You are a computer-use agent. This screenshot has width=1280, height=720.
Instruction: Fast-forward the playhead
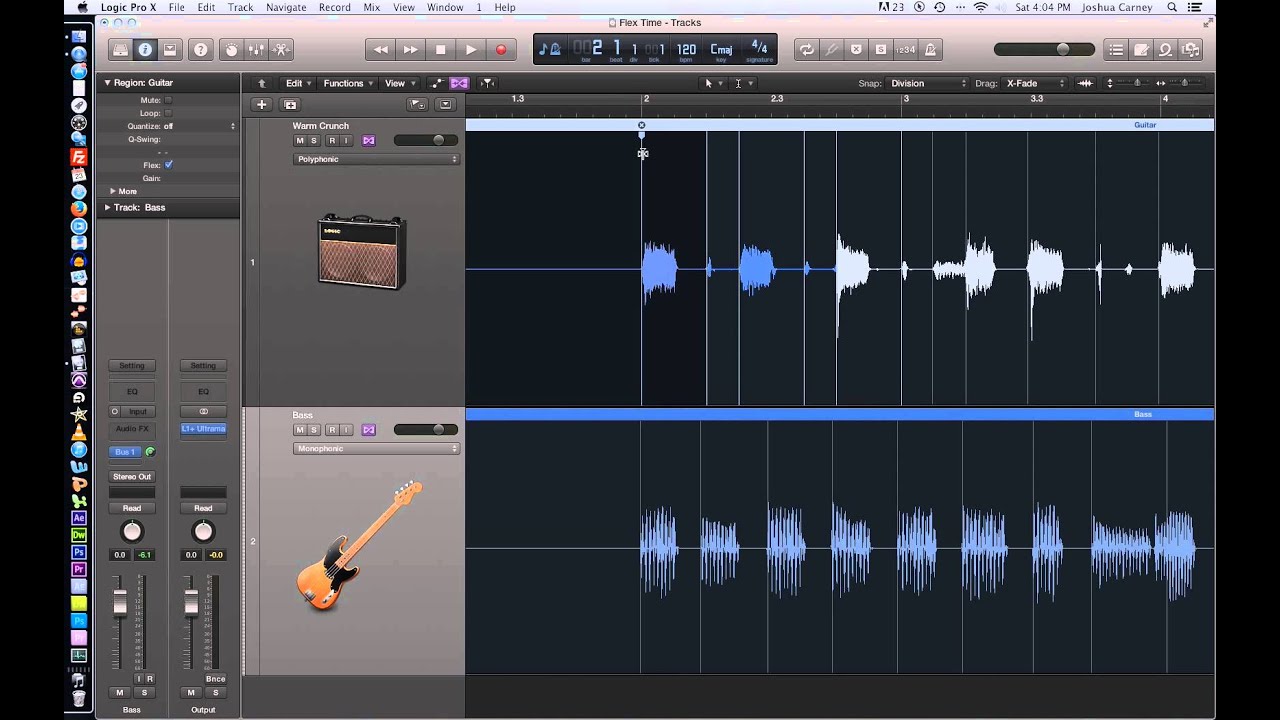(410, 49)
